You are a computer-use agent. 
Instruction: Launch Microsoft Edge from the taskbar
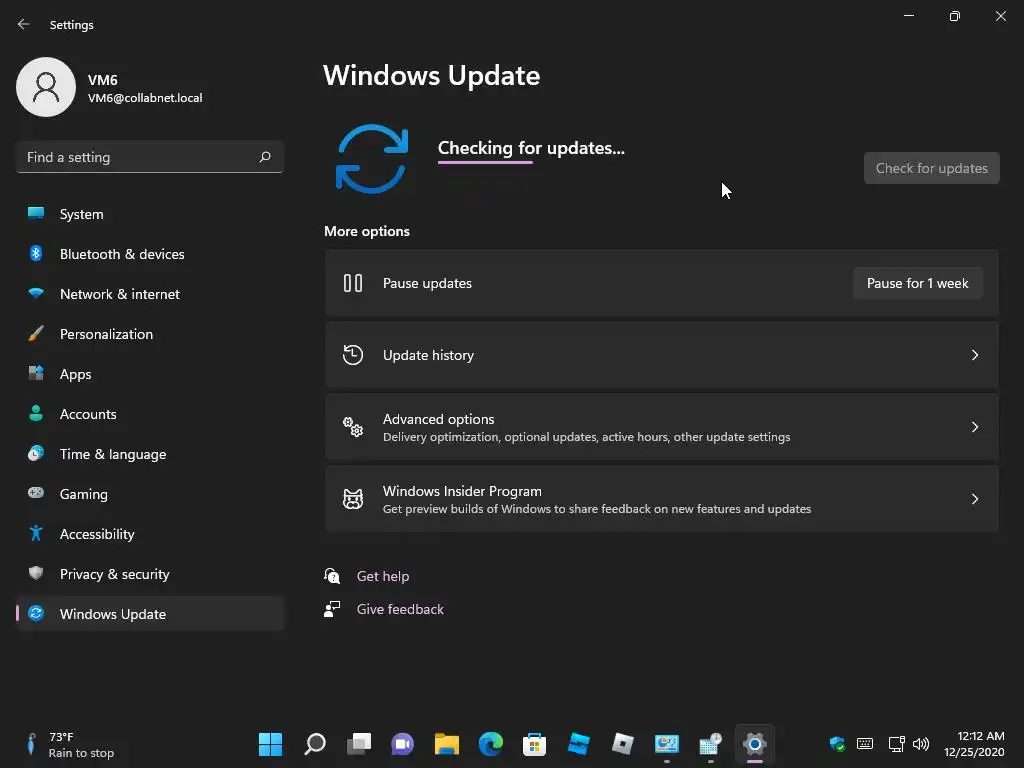tap(490, 744)
